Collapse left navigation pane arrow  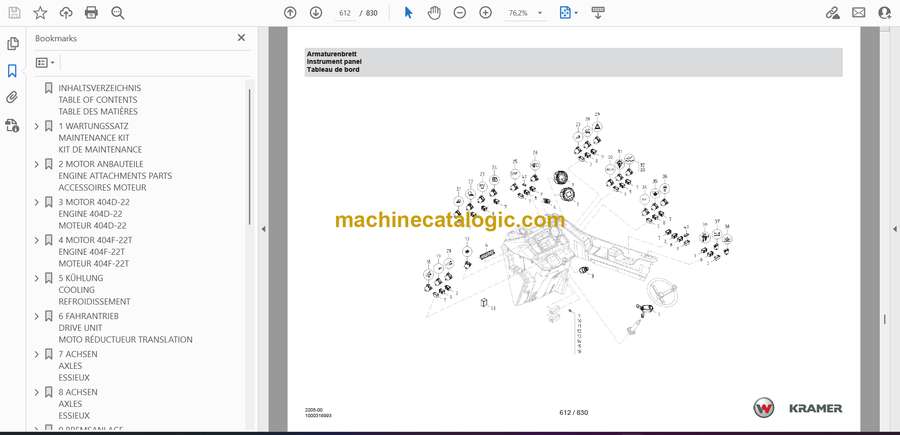click(263, 229)
